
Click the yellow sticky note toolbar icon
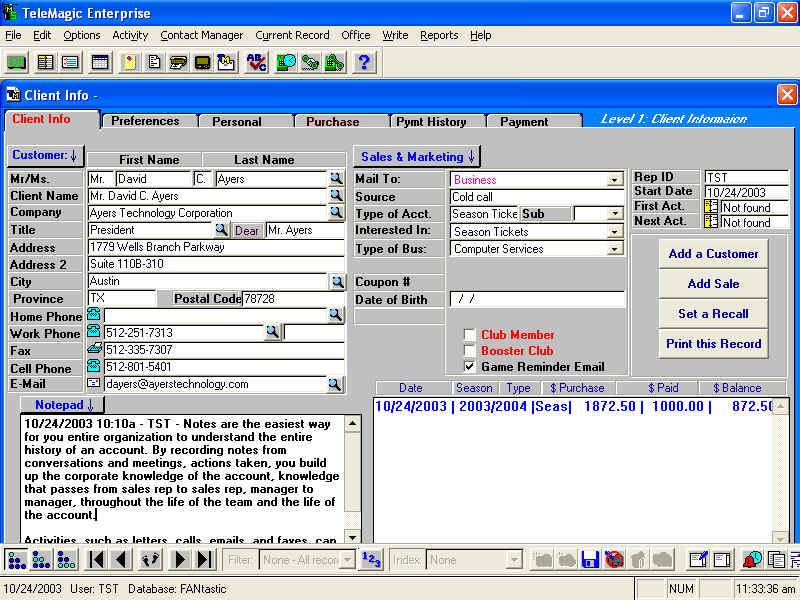coord(129,63)
